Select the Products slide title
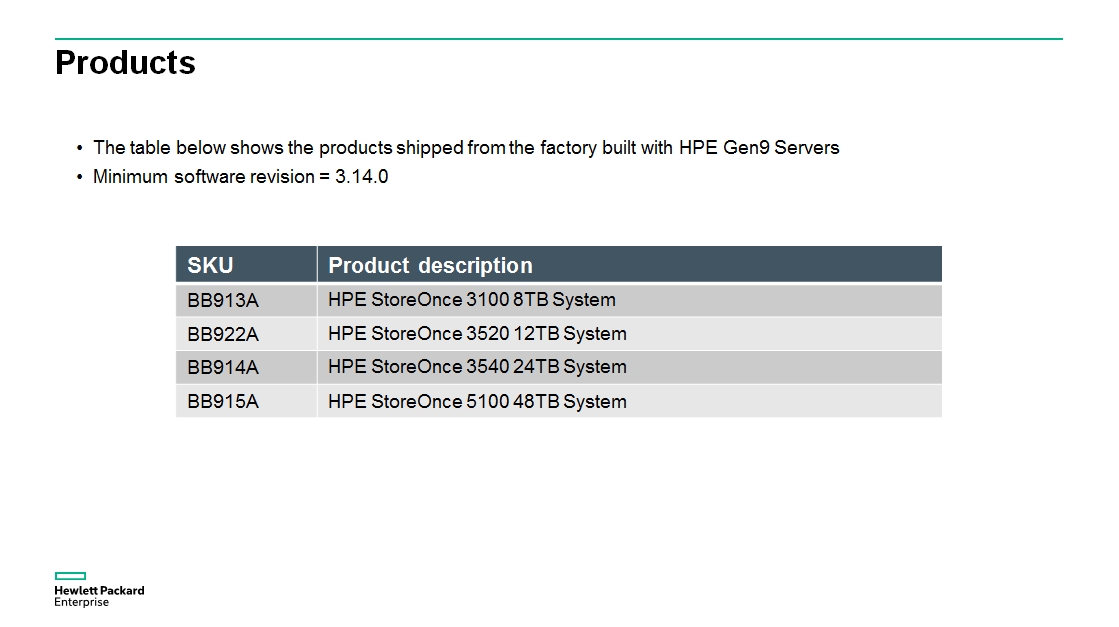Viewport: 1119px width, 627px height. (125, 63)
